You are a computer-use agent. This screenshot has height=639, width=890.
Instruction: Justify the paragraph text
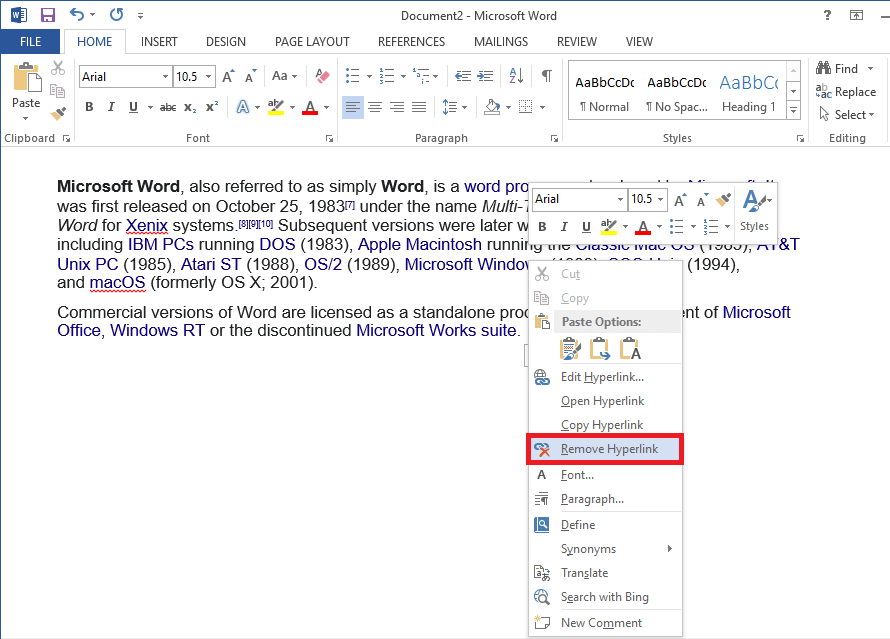[419, 107]
